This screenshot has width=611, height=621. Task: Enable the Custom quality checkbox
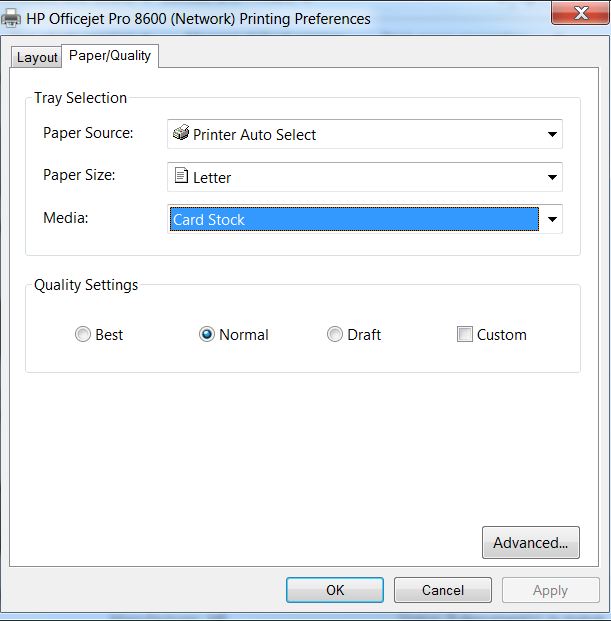[x=464, y=334]
